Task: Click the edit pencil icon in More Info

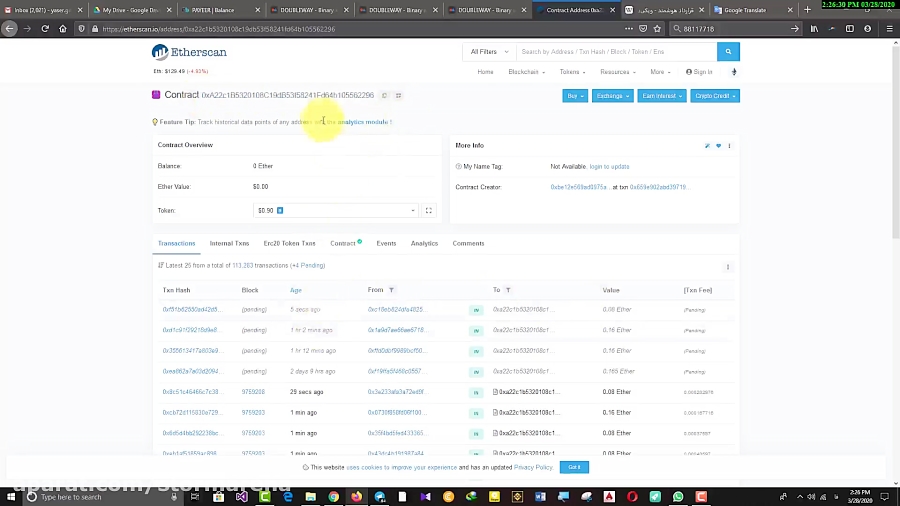Action: tap(707, 146)
